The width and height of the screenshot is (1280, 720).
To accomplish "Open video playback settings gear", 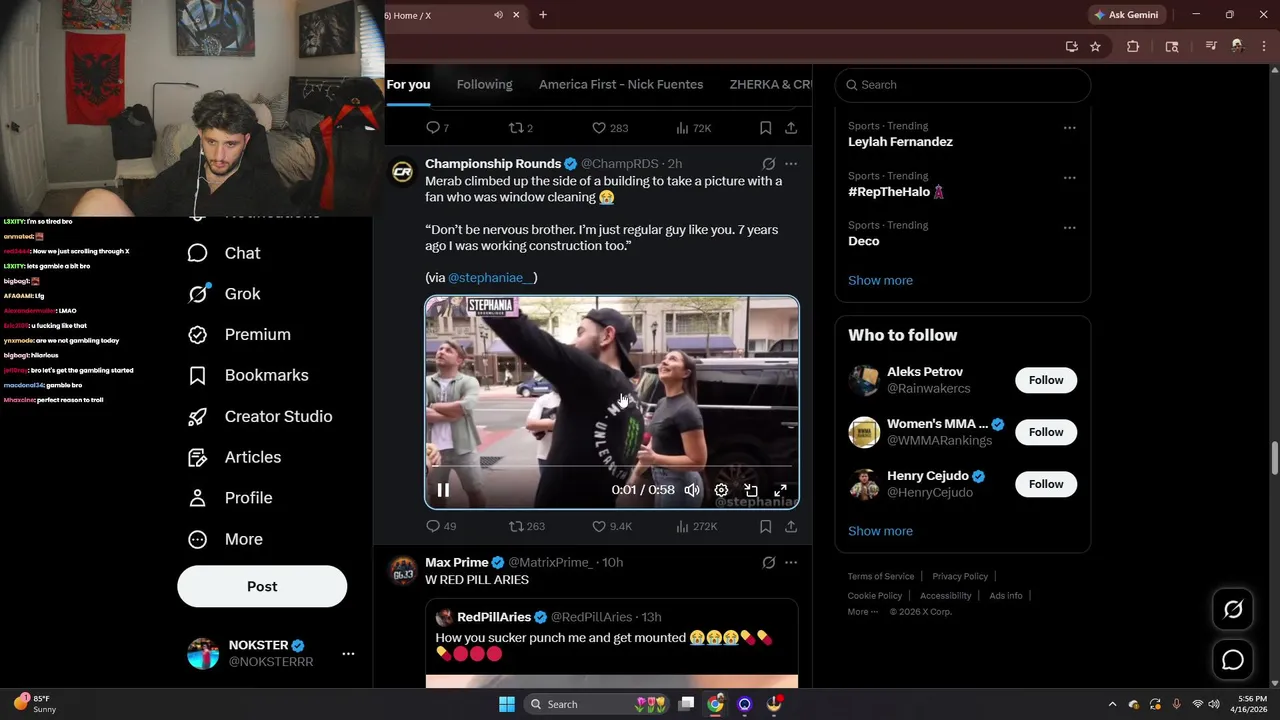I will click(721, 490).
